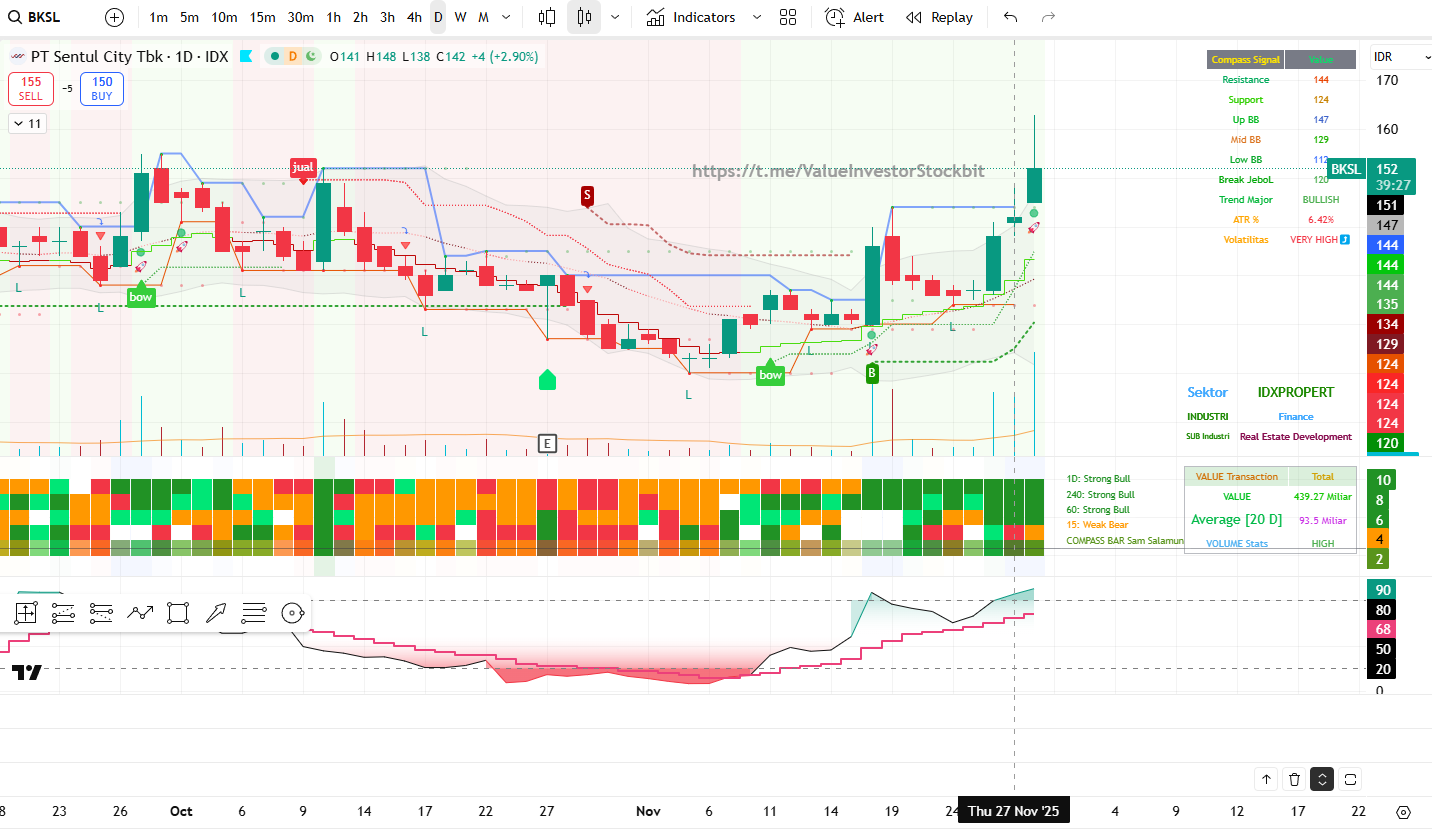Viewport: 1432px width, 829px height.
Task: Click the redo arrow icon
Action: 1048,17
